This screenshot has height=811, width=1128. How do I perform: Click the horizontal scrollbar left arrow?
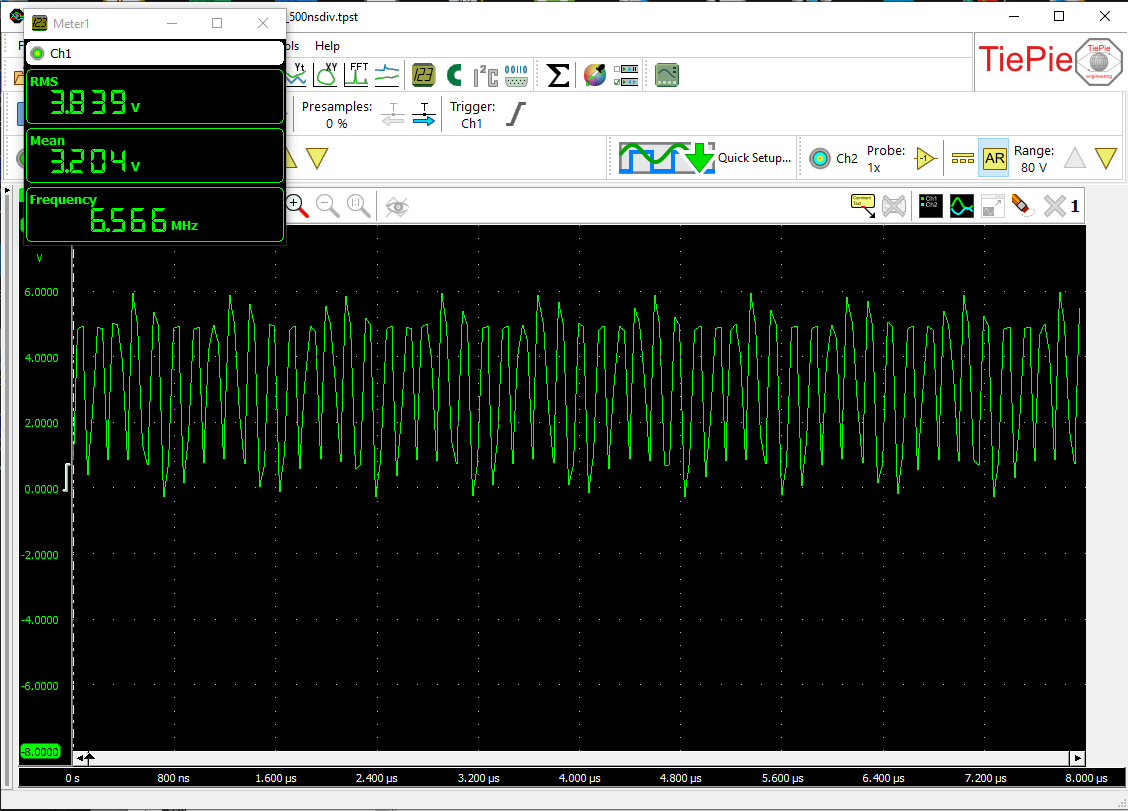pyautogui.click(x=80, y=758)
